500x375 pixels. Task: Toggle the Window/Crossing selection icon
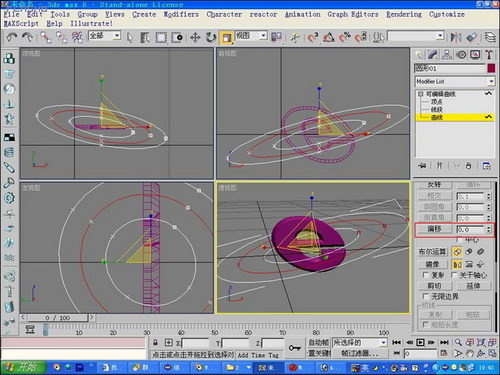177,37
